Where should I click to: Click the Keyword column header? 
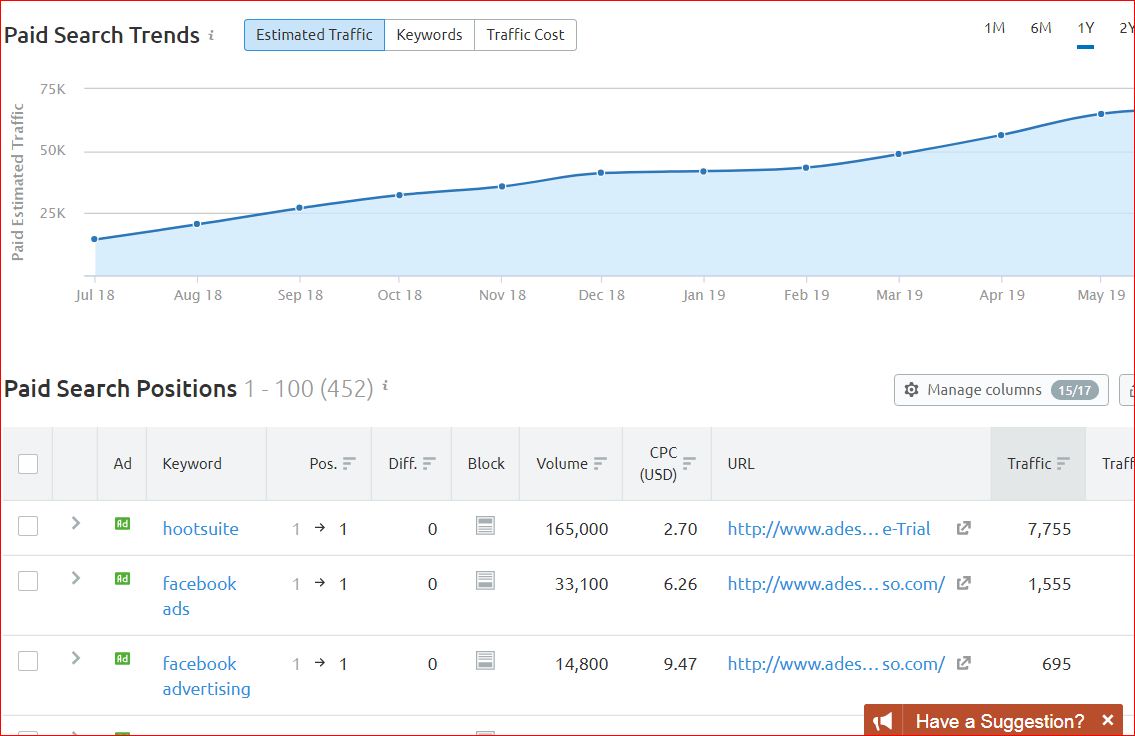pos(192,464)
